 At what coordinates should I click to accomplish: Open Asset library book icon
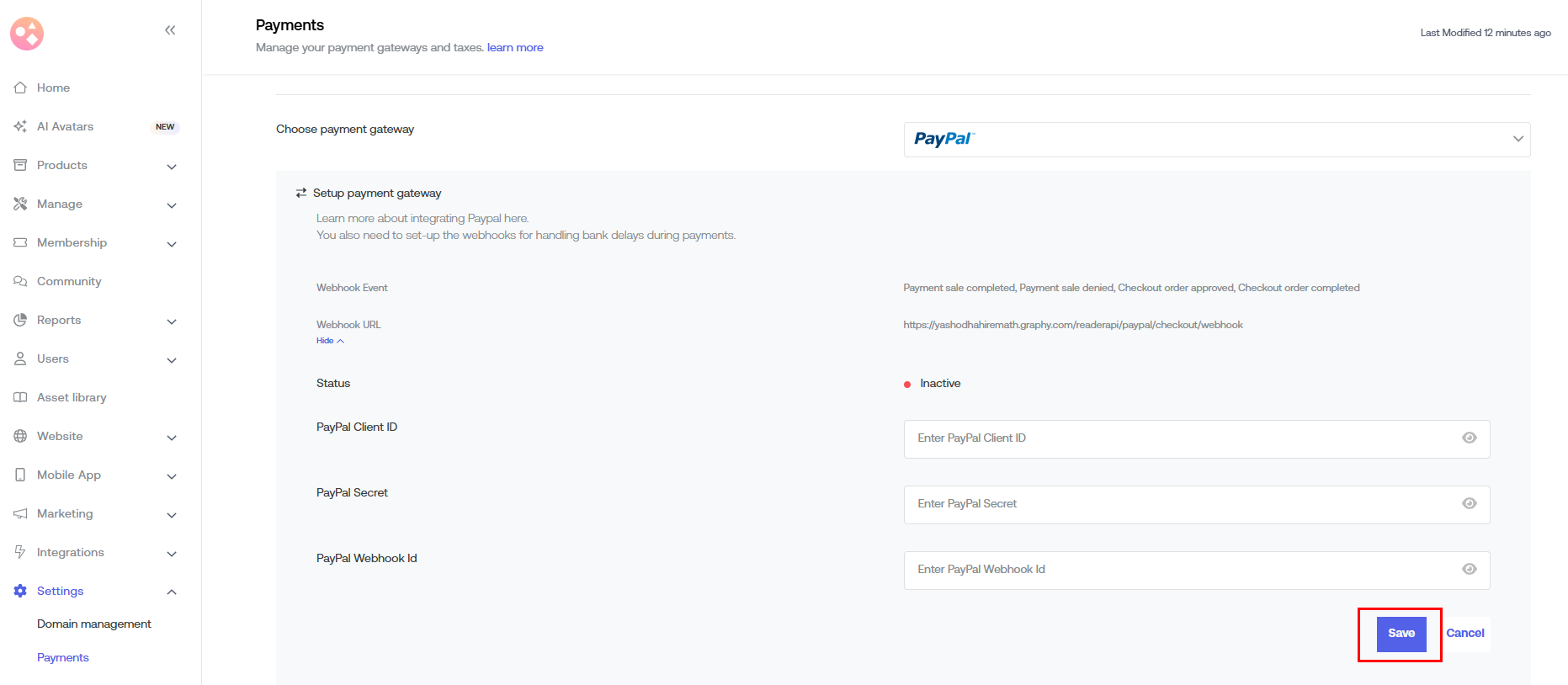(x=20, y=397)
